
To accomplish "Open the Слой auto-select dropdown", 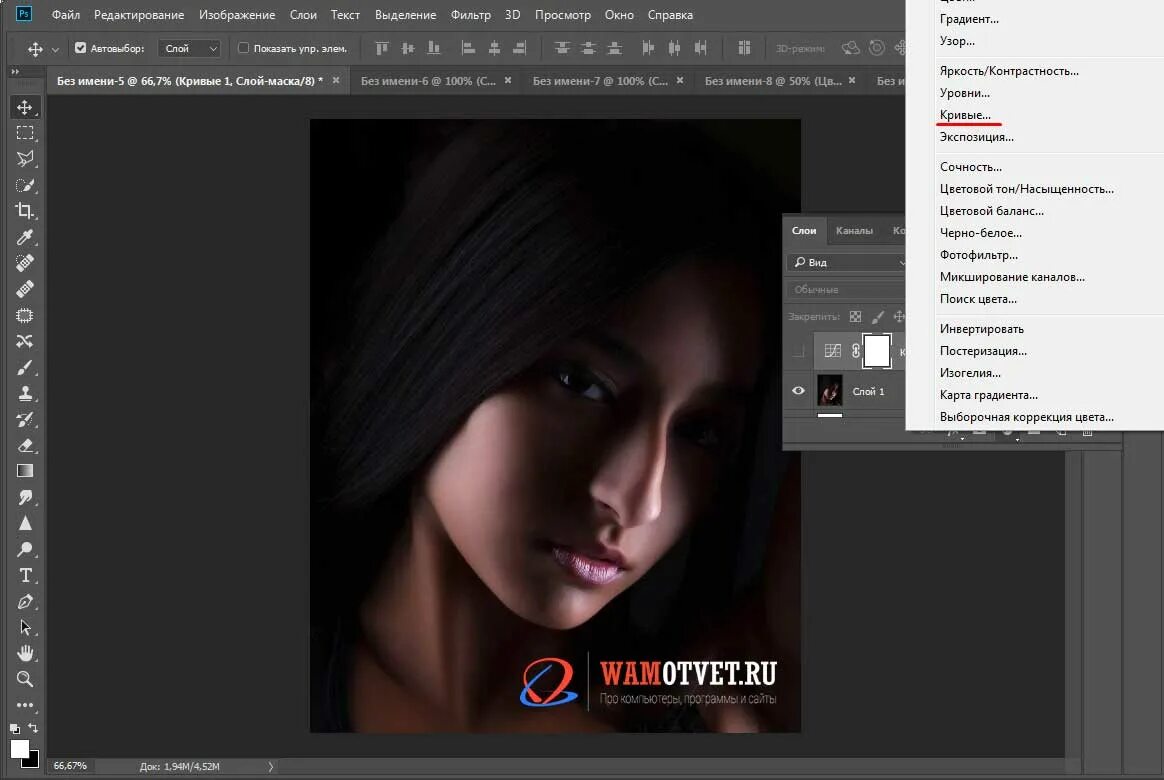I will click(190, 48).
